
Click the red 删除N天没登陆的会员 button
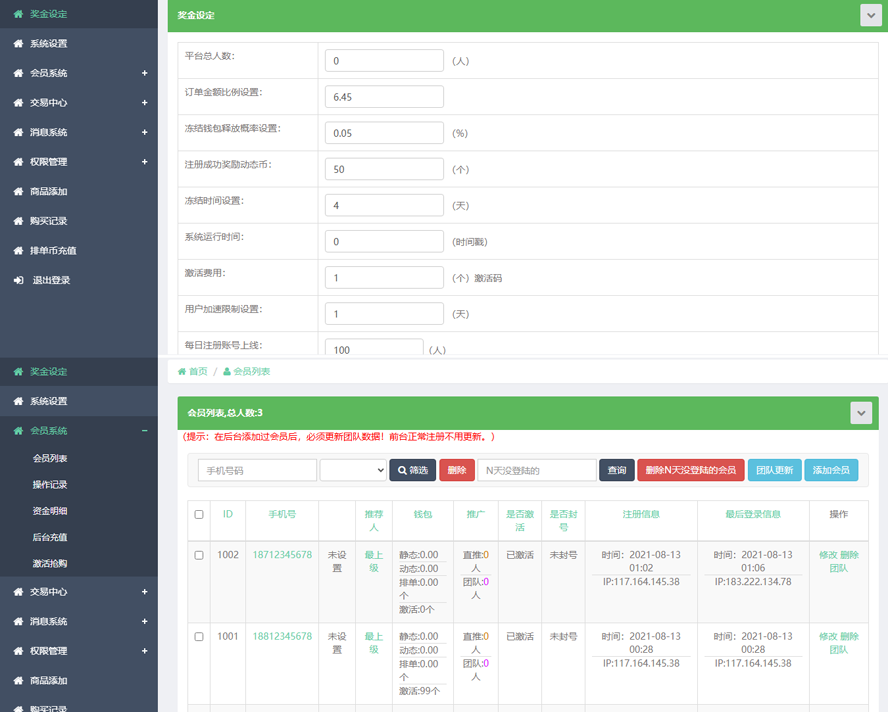pyautogui.click(x=690, y=470)
